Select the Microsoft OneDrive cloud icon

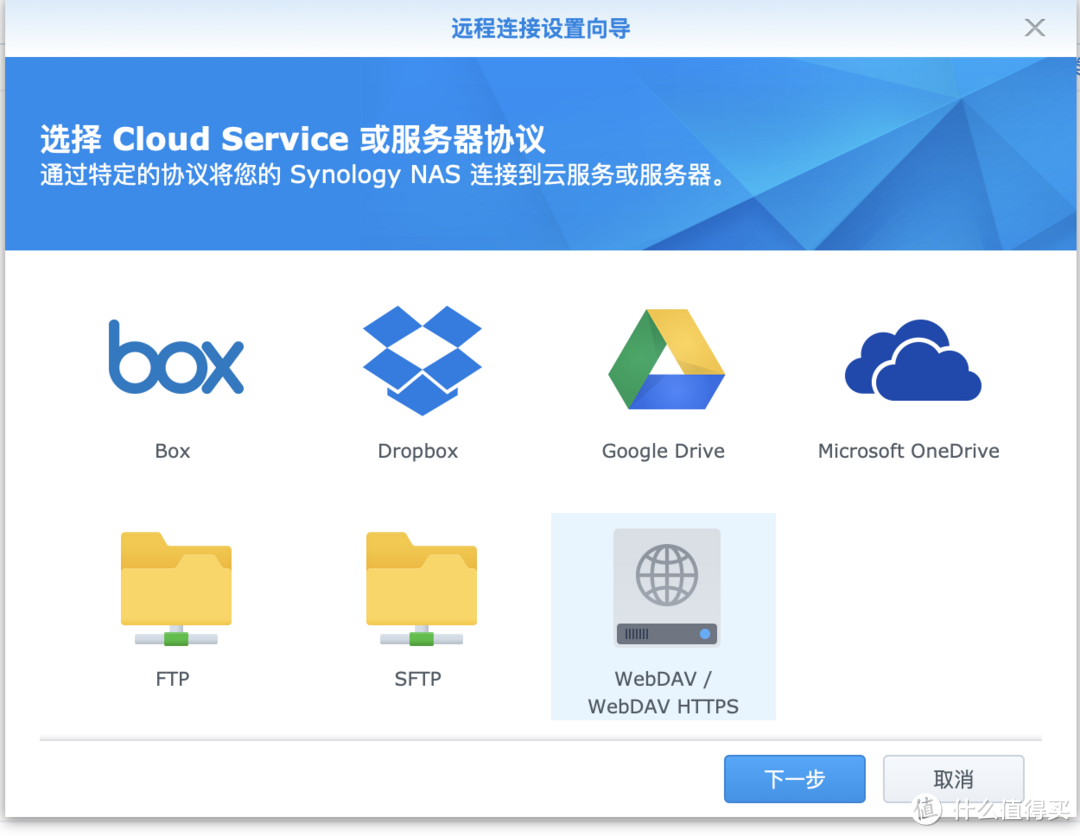pos(913,360)
